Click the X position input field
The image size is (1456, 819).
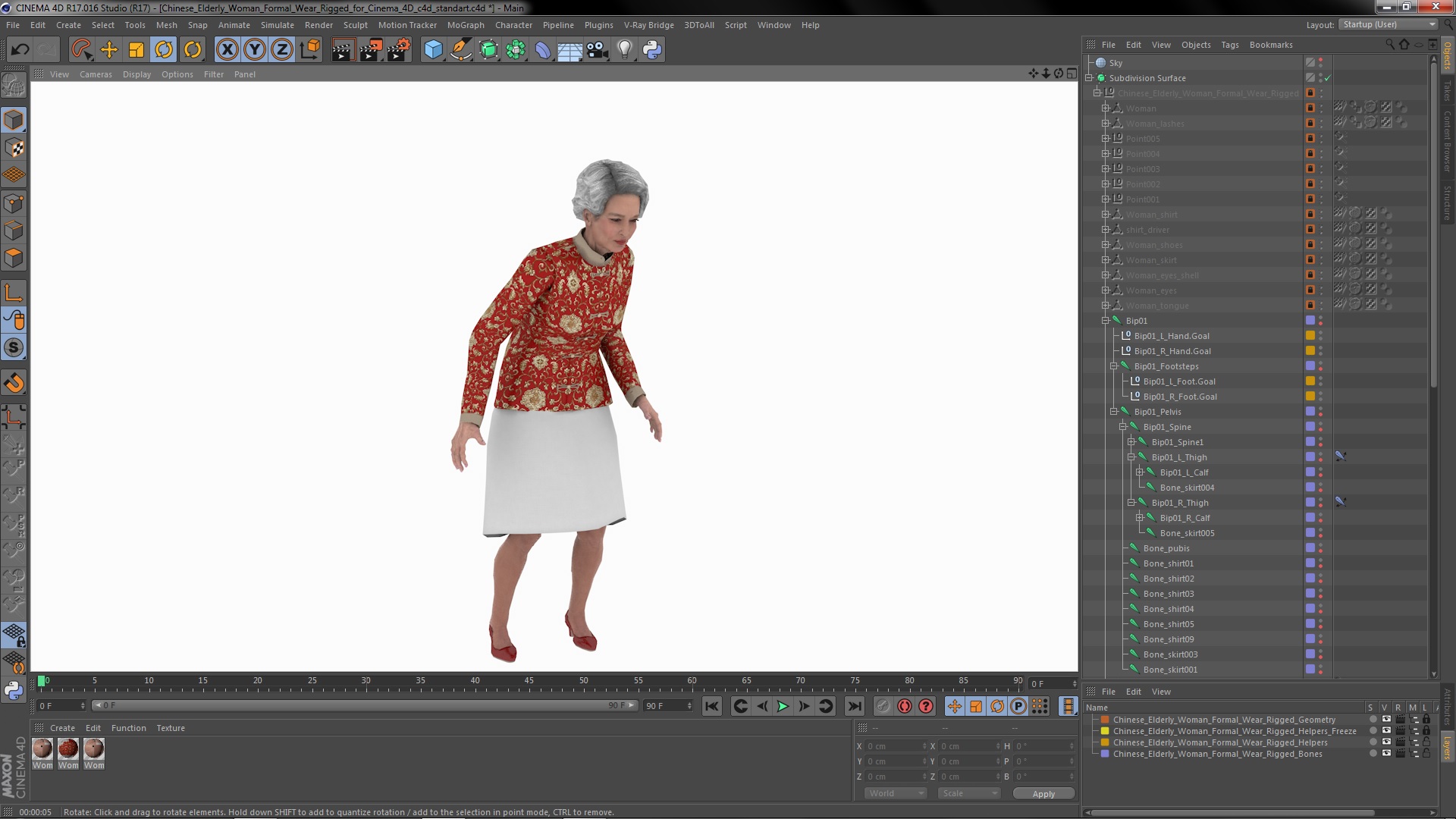tap(896, 746)
